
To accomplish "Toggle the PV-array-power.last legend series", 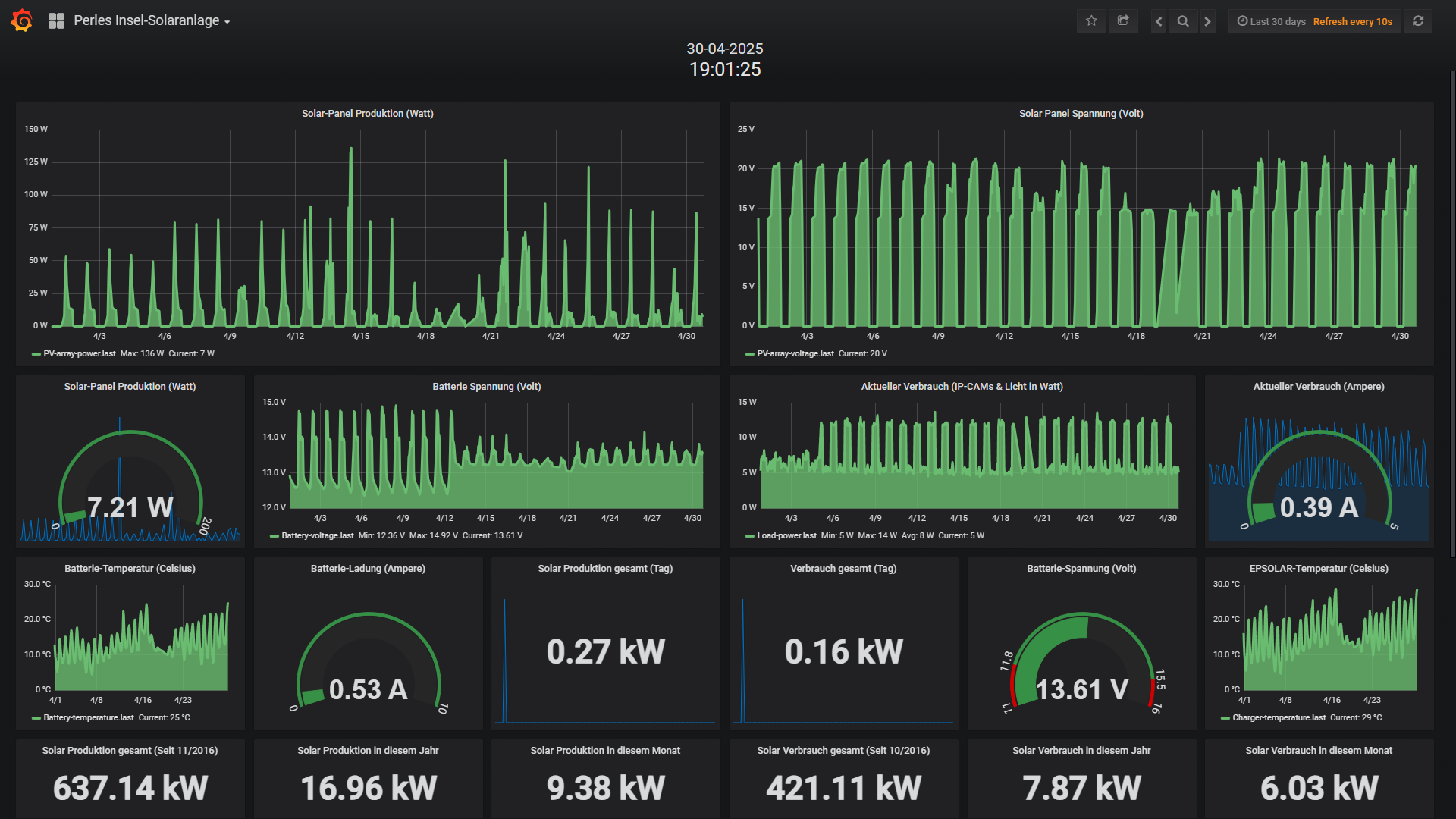I will point(79,354).
